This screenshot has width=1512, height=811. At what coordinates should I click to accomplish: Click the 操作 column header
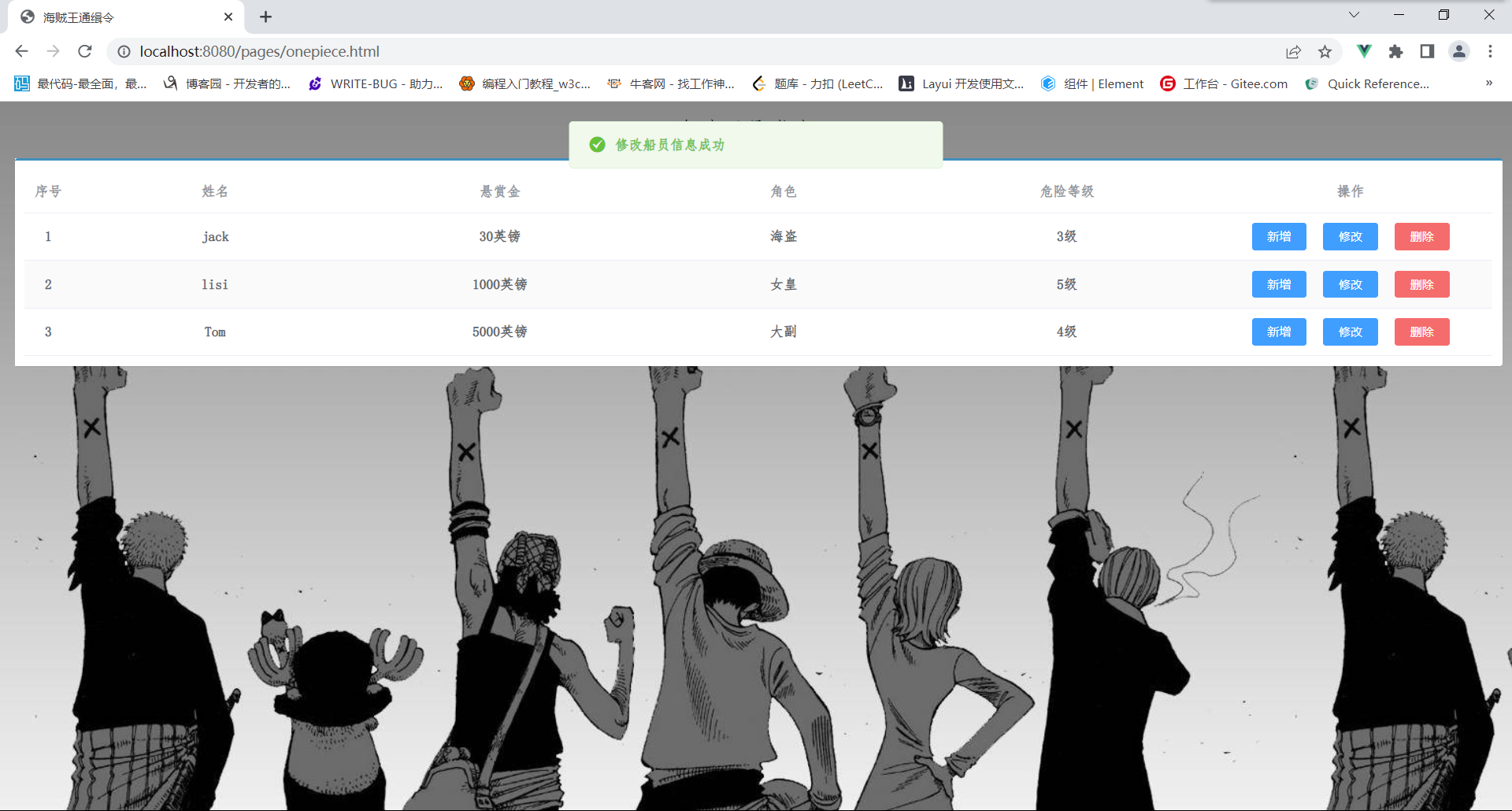tap(1351, 191)
